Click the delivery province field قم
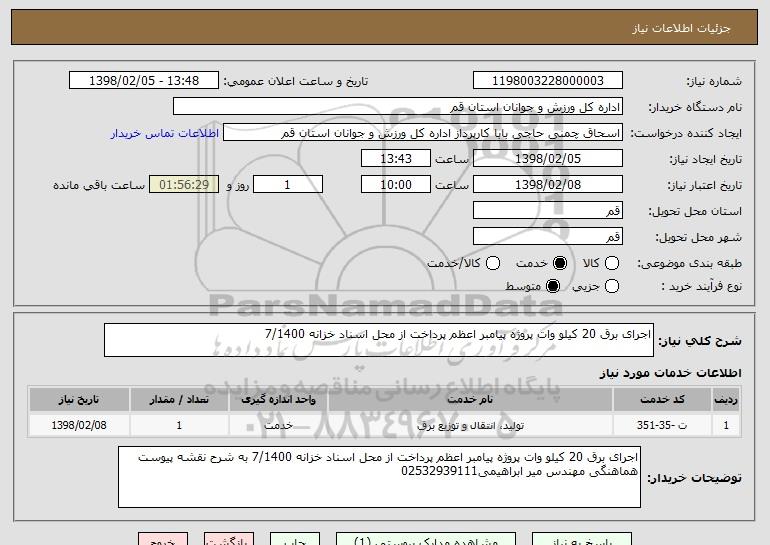Viewport: 770px width, 545px height. (x=548, y=211)
